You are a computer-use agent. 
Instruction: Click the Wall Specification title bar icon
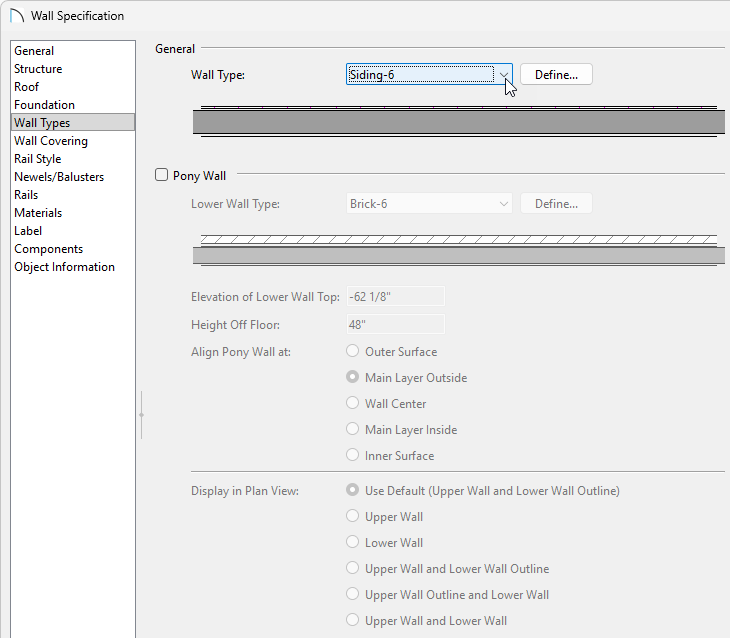[x=17, y=16]
